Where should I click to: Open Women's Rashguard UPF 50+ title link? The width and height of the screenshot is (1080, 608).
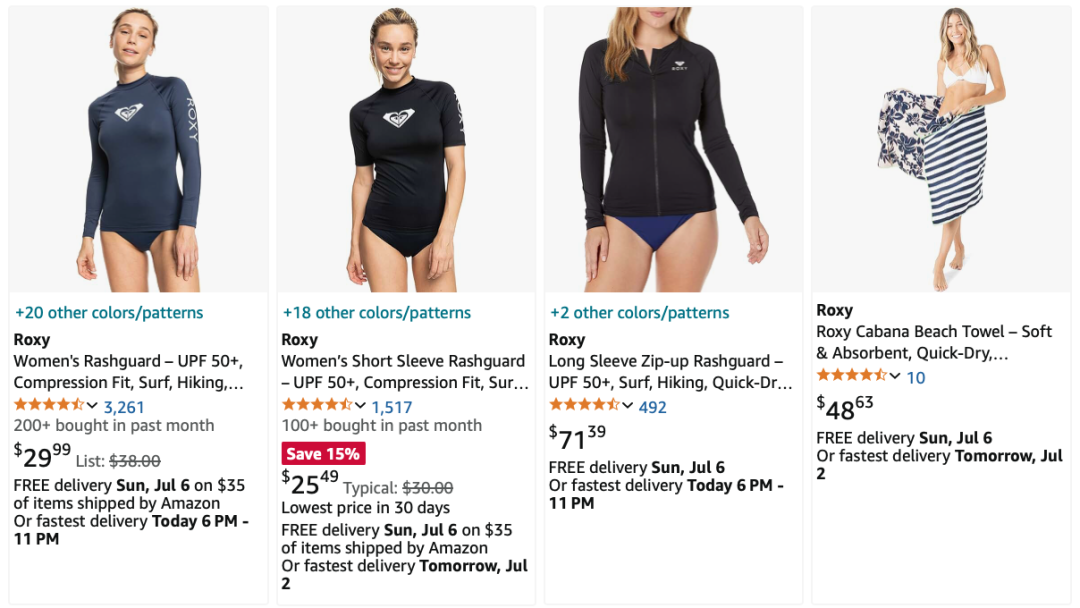(129, 372)
